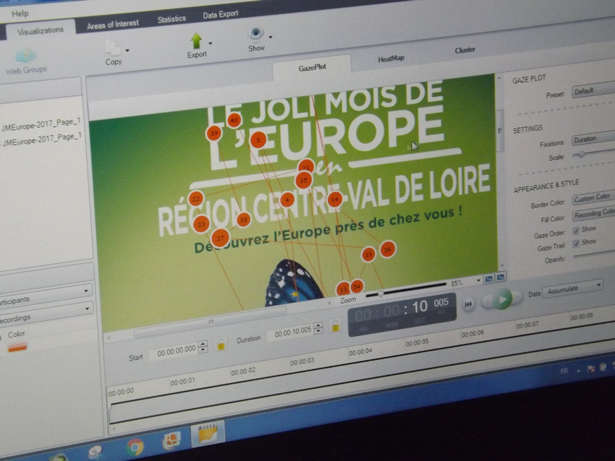
Task: Click the Zoom slider handle
Action: tap(380, 293)
